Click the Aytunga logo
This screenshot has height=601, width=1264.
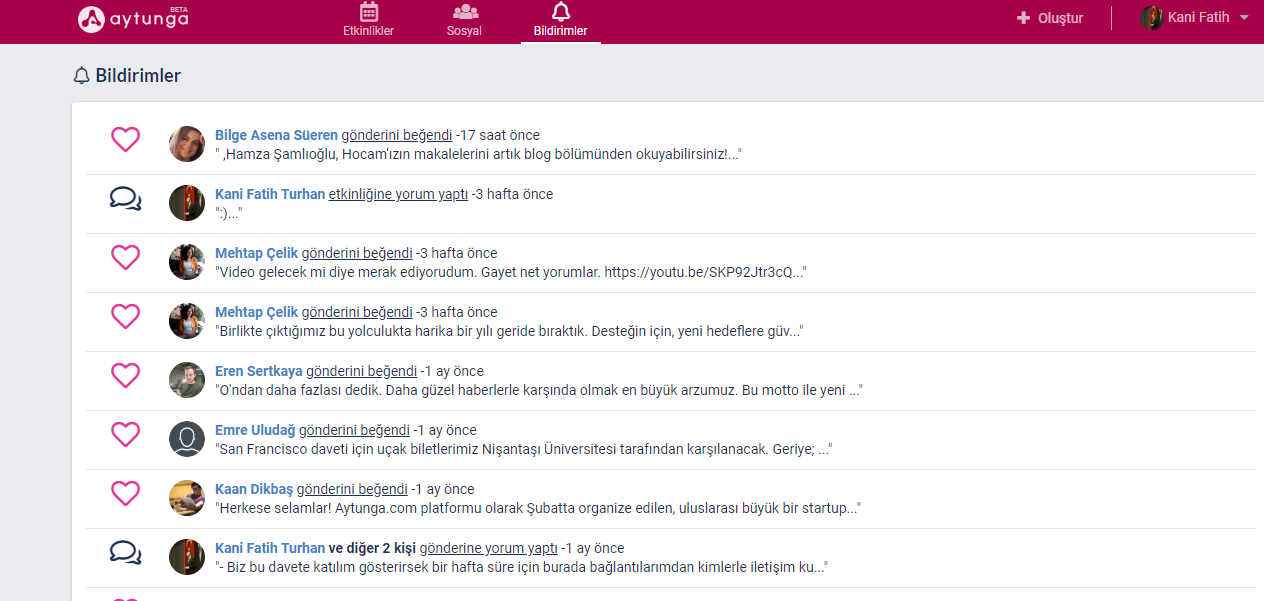tap(134, 17)
